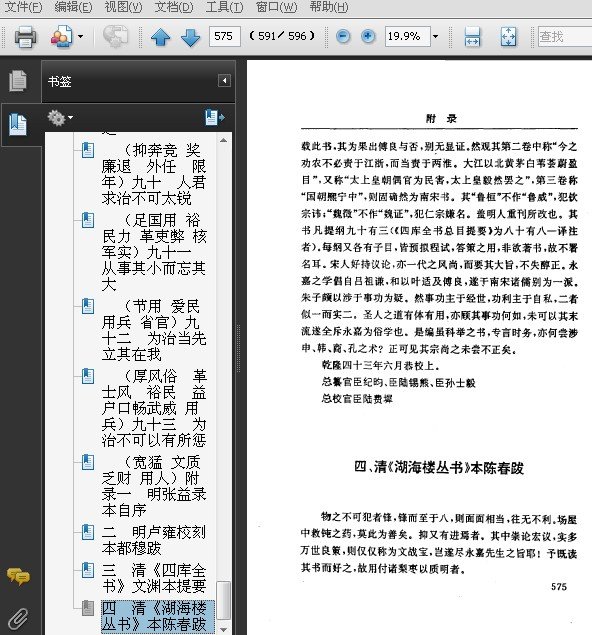Click the page count text (591/596)
Viewport: 592px width, 635px height.
click(282, 36)
